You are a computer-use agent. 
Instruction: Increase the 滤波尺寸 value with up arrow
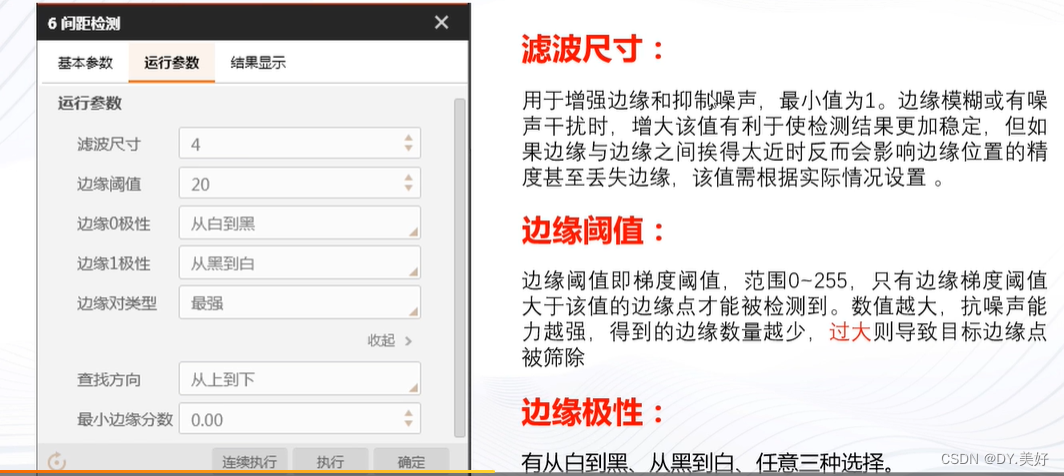408,138
